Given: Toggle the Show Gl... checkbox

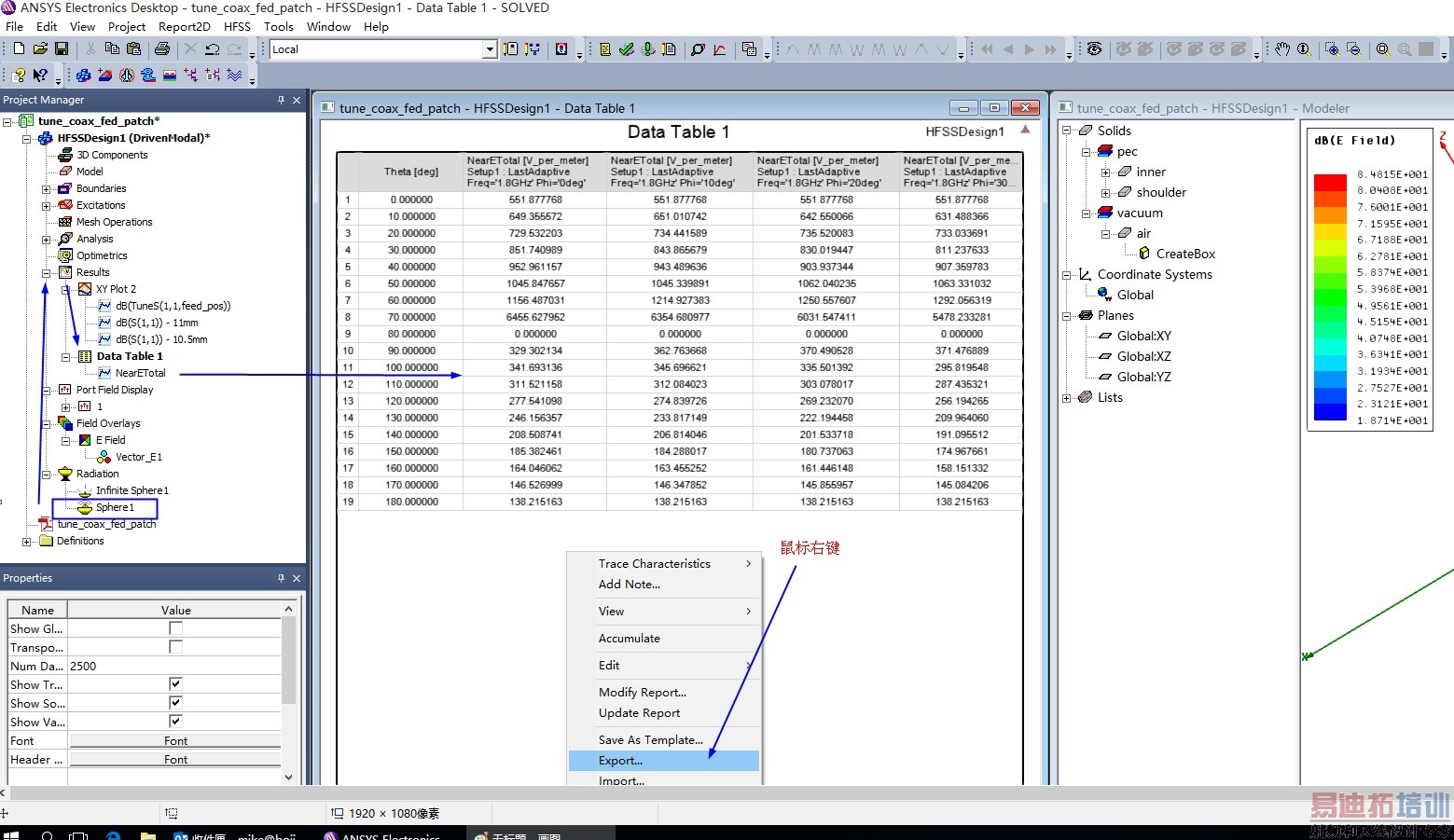Looking at the screenshot, I should coord(175,628).
